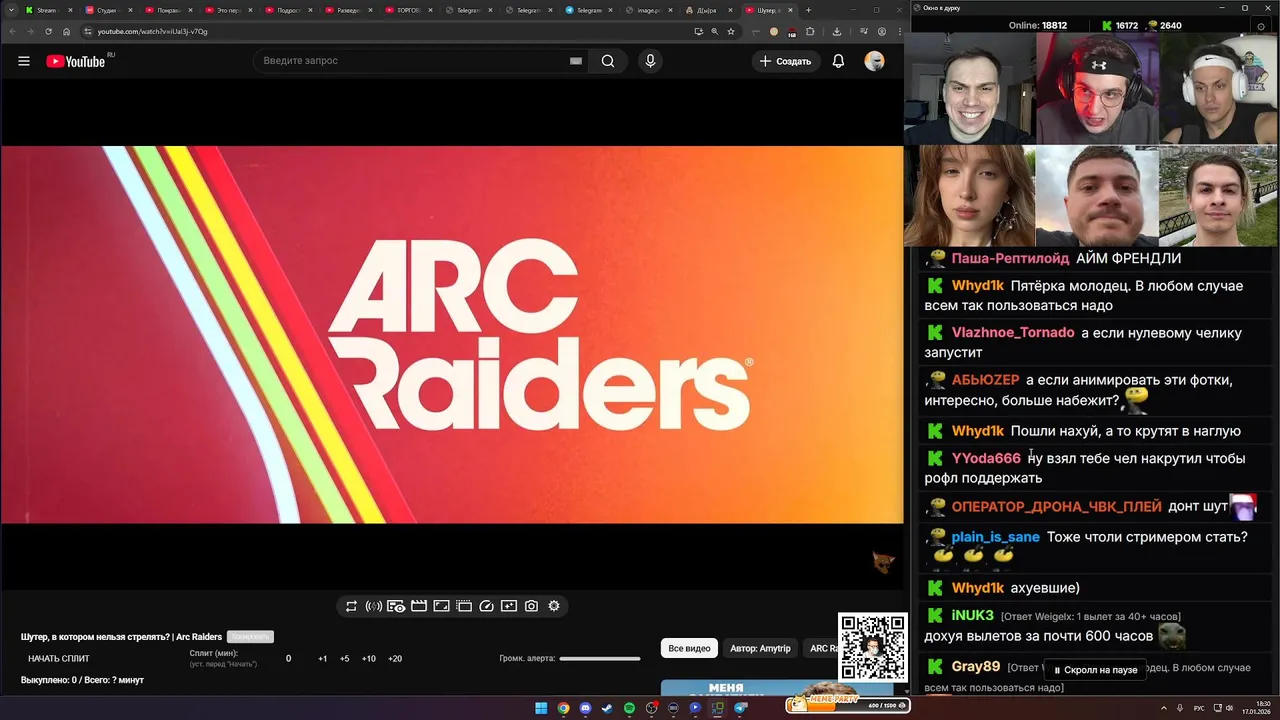This screenshot has height=720, width=1280.
Task: Open the YouTube hamburger guide menu
Action: point(24,61)
